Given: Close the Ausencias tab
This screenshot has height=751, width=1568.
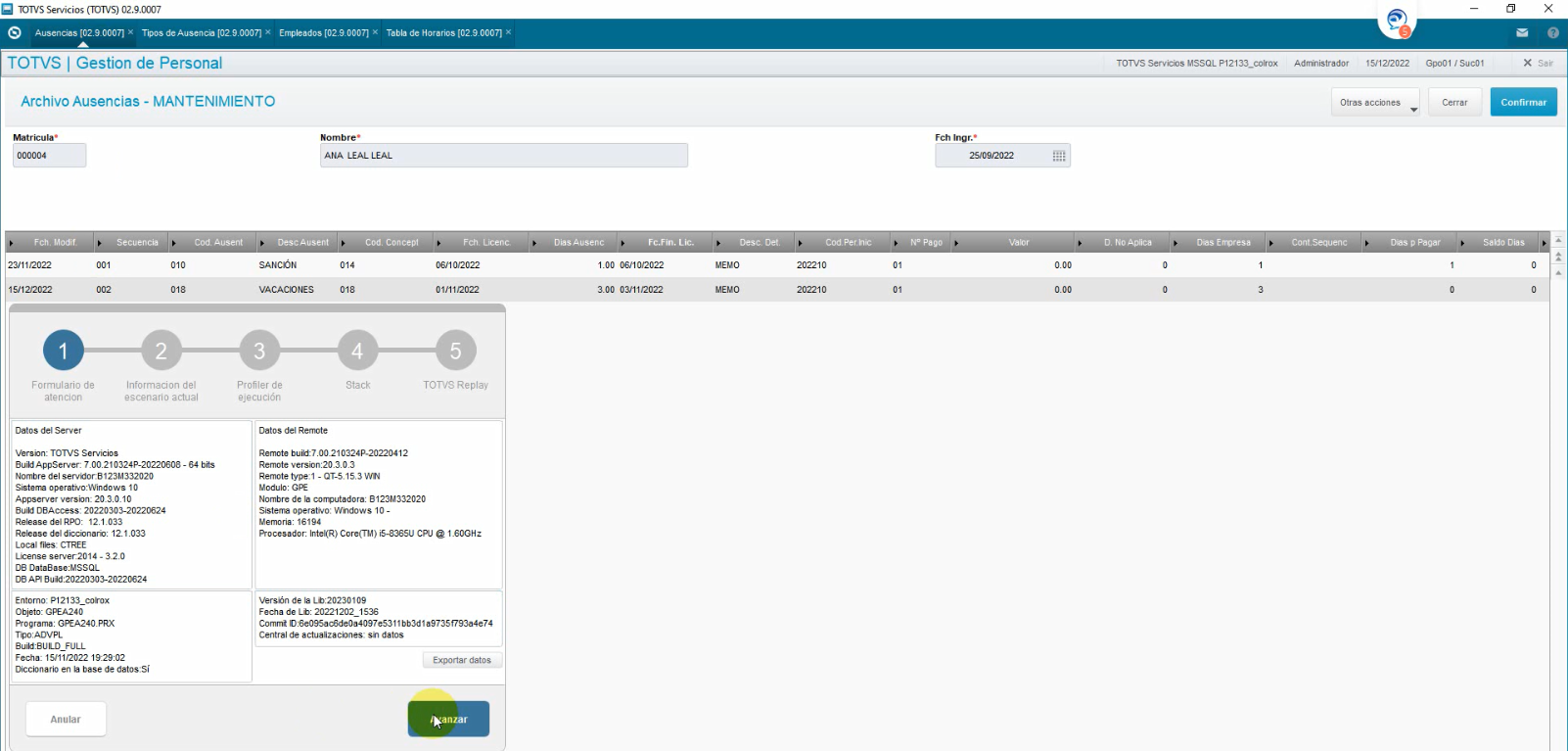Looking at the screenshot, I should pos(130,32).
